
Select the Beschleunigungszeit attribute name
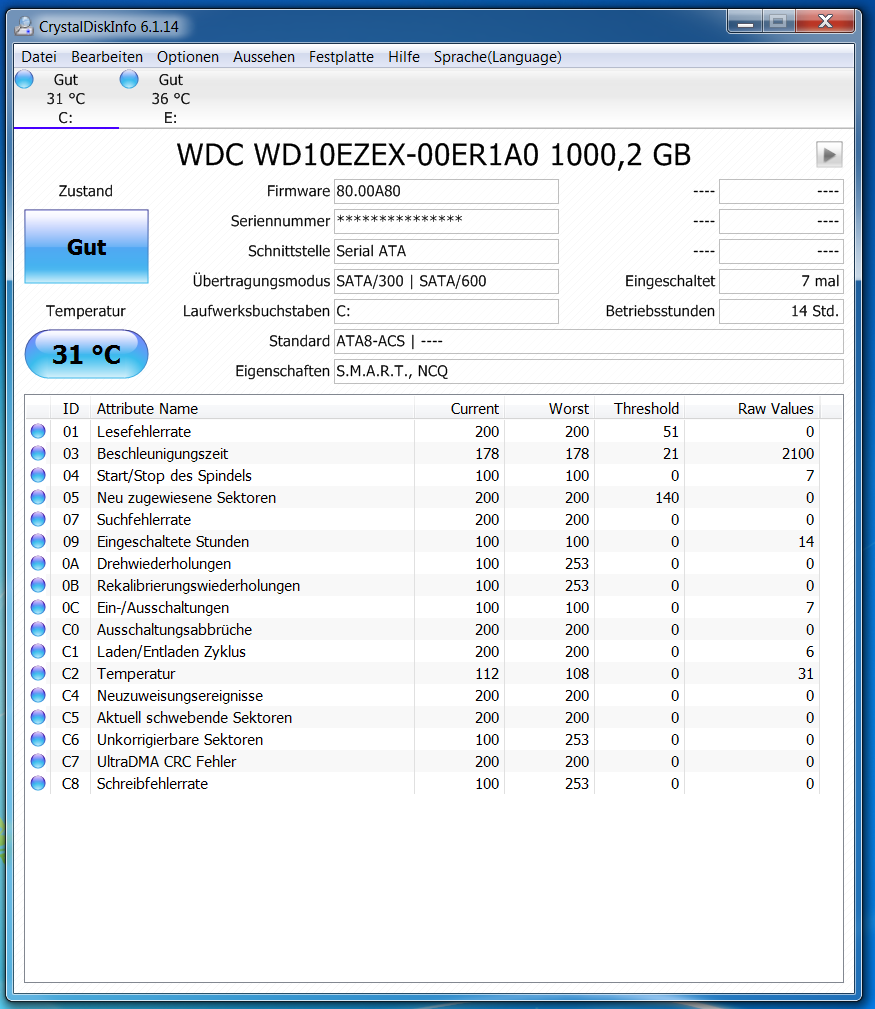click(x=162, y=454)
